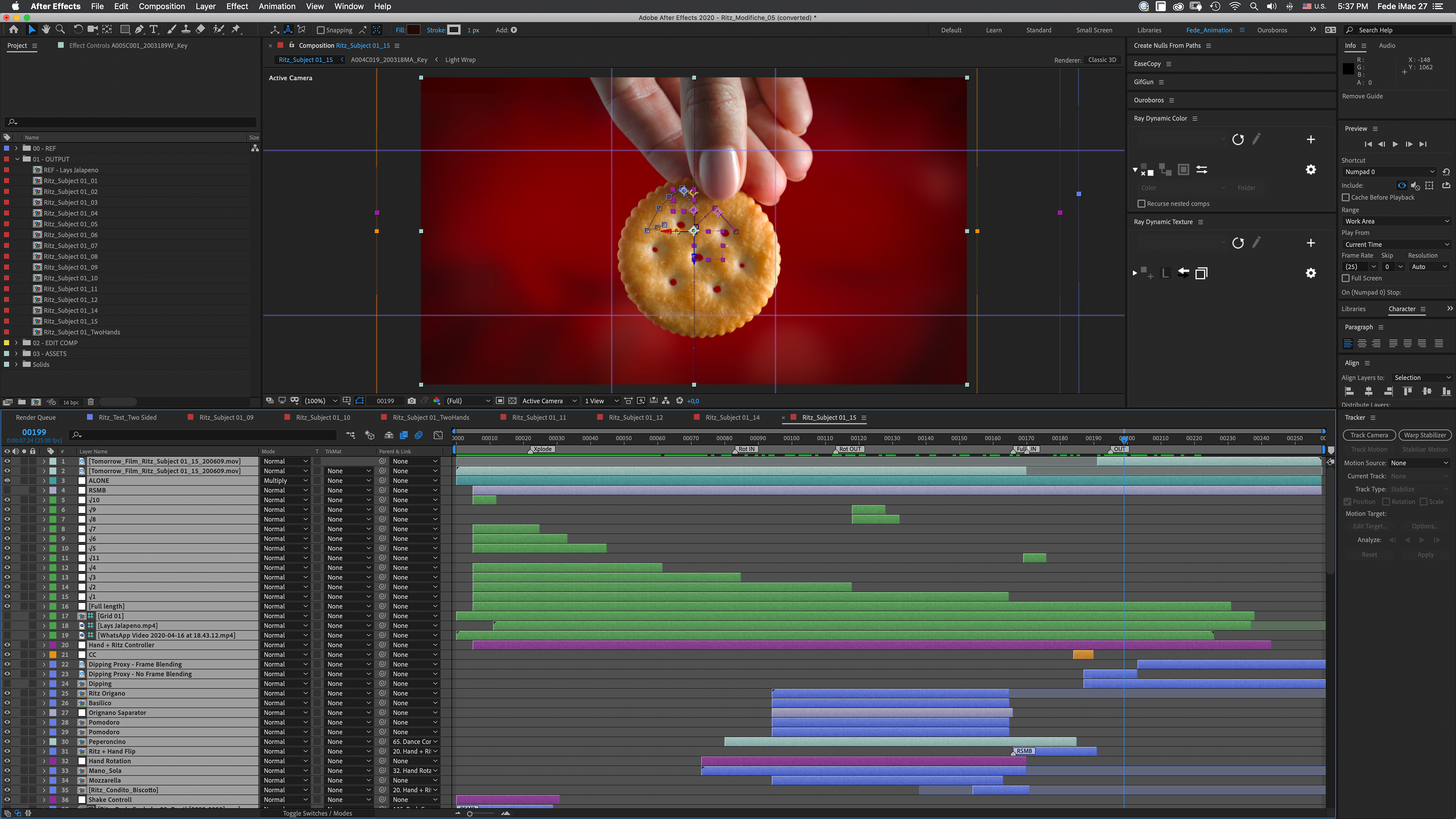Viewport: 1456px width, 819px height.
Task: Open the Animation menu
Action: point(277,6)
